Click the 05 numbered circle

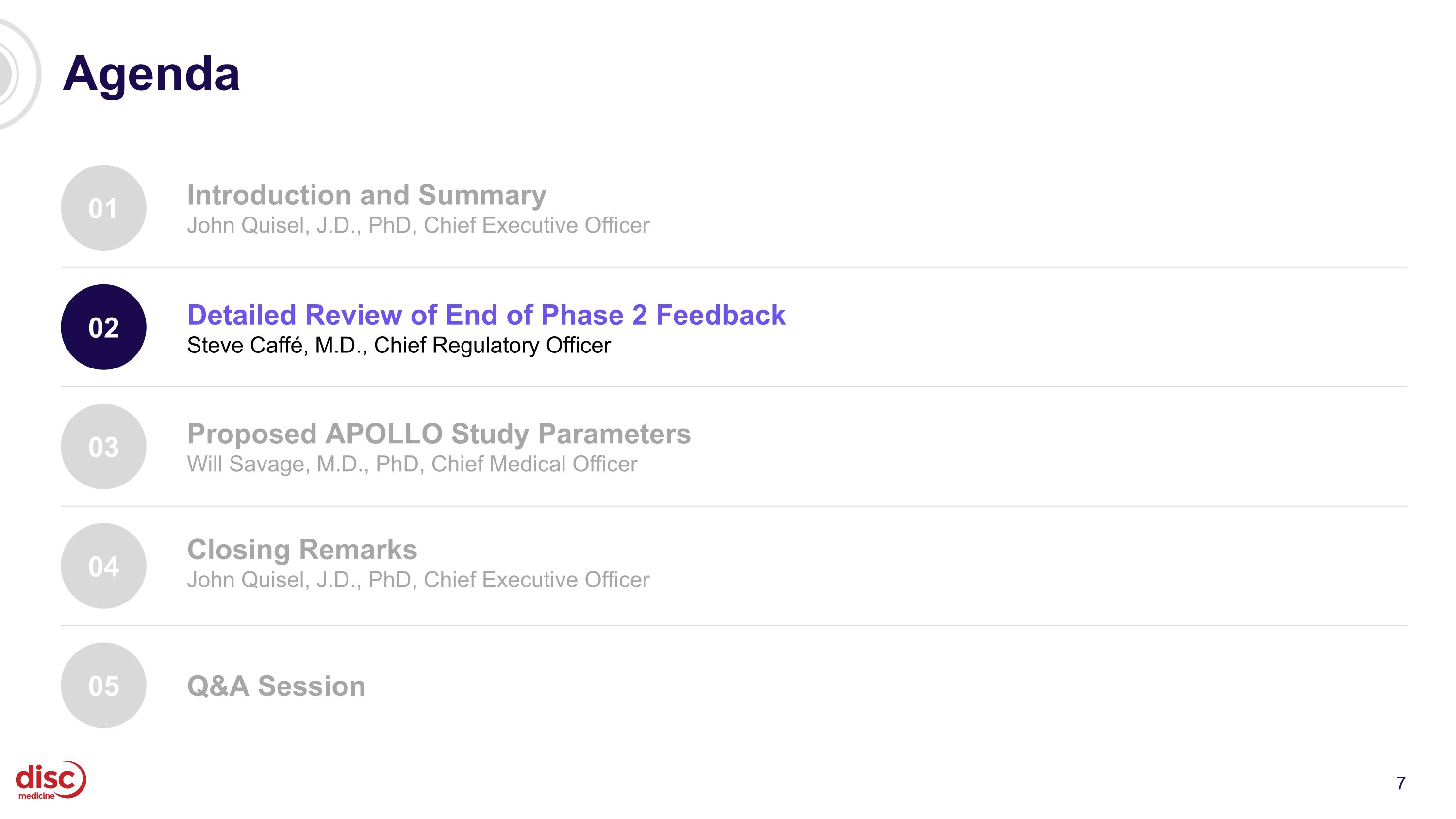point(103,685)
